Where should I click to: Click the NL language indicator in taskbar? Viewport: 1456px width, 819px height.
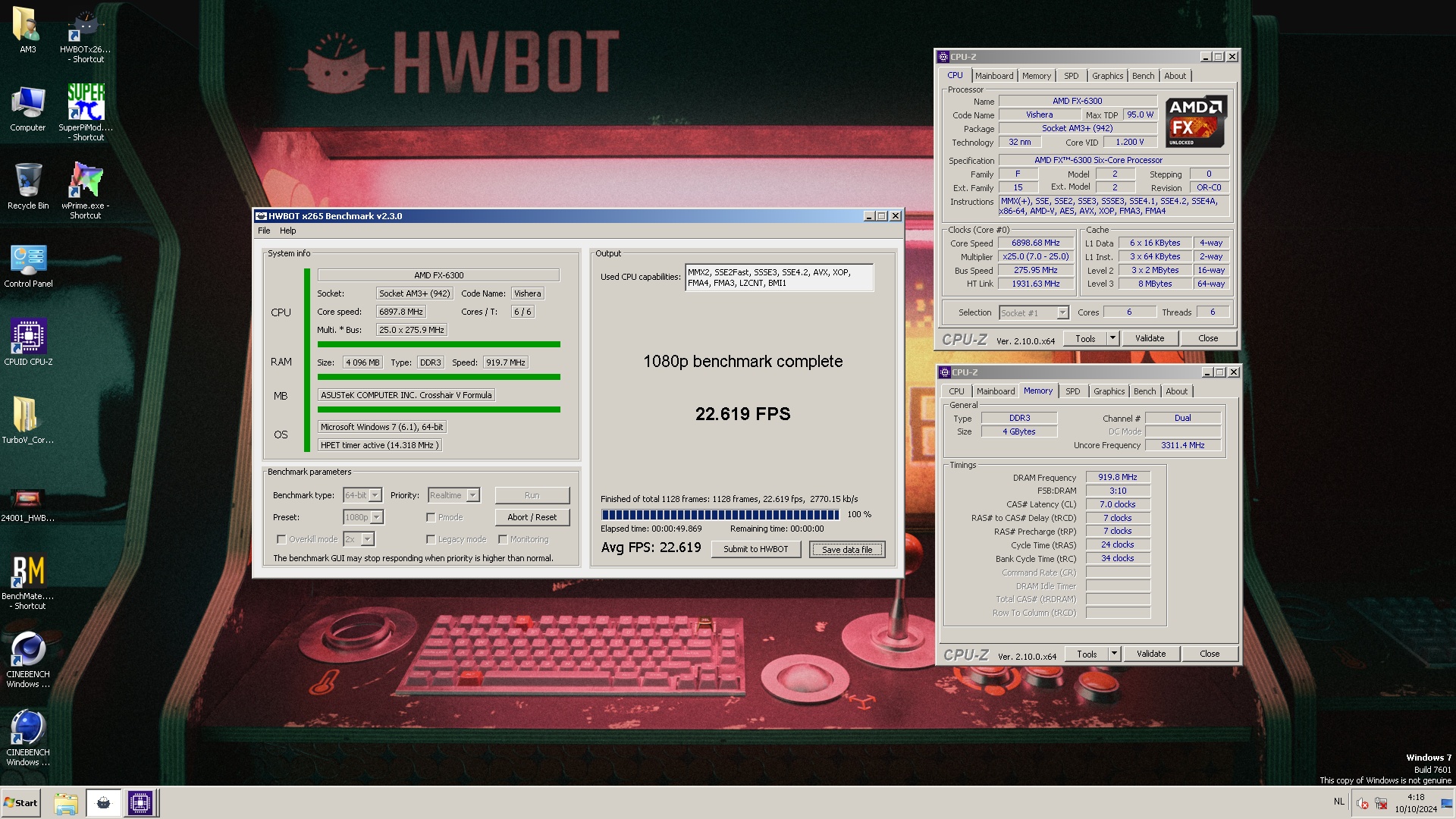(x=1338, y=802)
